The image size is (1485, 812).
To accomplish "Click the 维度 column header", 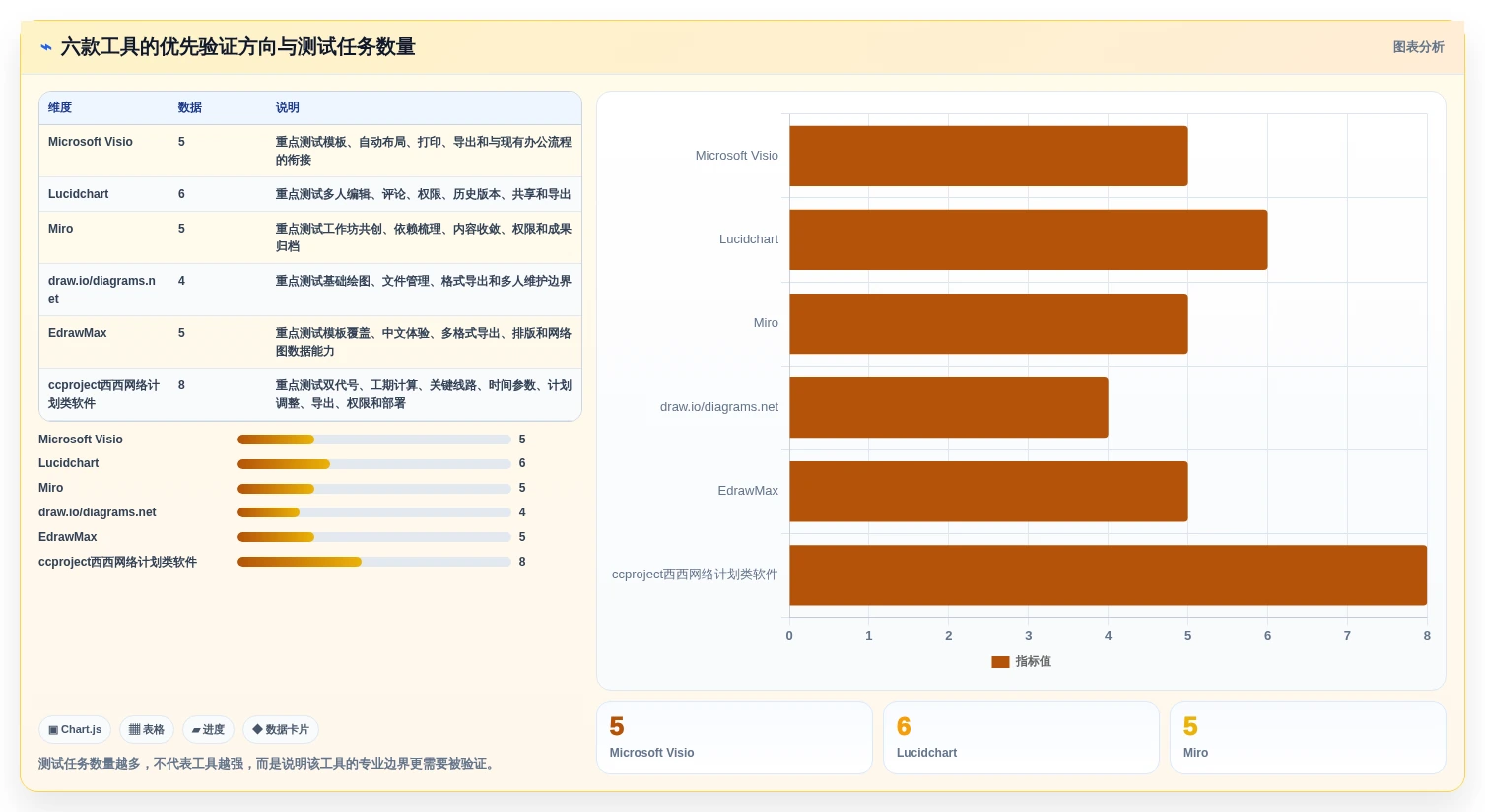I will click(60, 107).
